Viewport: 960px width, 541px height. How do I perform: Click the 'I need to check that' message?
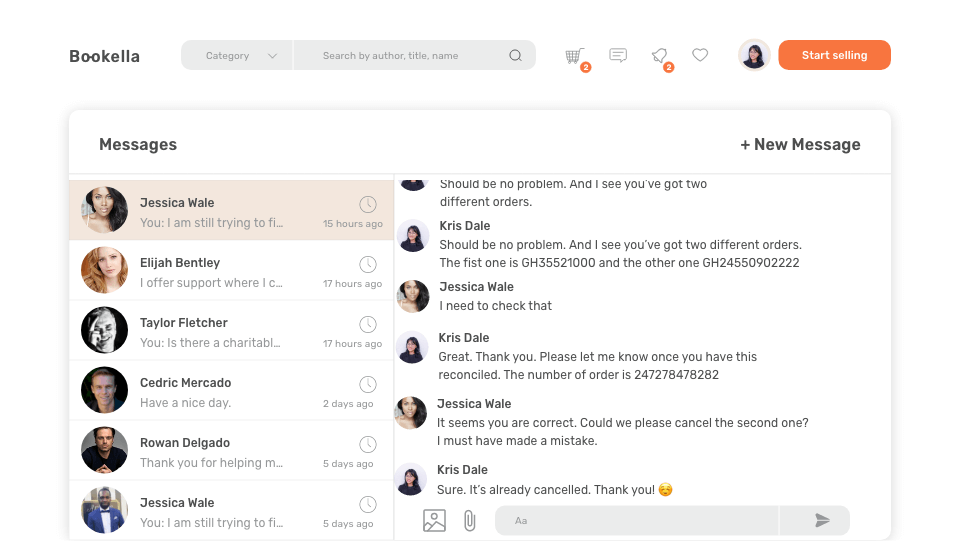(495, 305)
